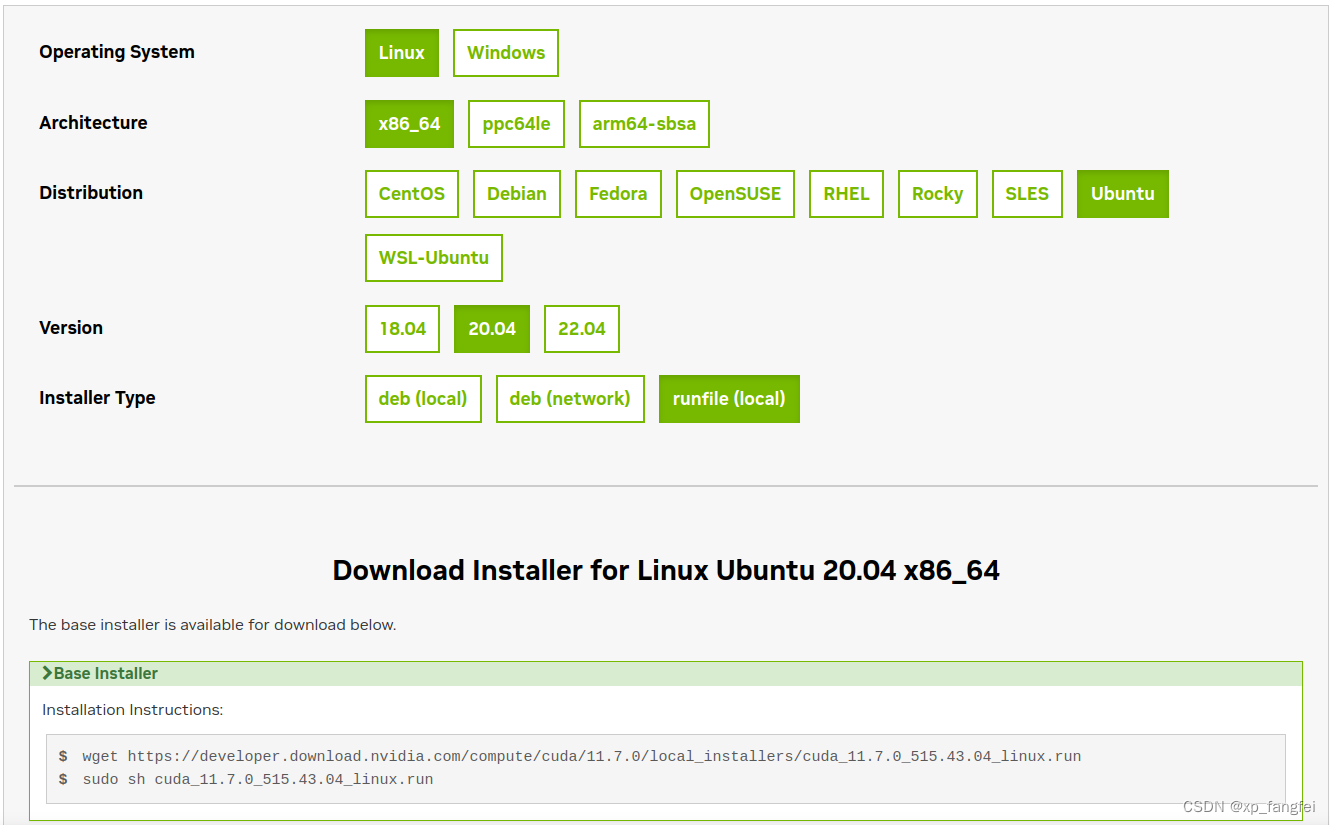Switch version to 18.04

pos(401,328)
